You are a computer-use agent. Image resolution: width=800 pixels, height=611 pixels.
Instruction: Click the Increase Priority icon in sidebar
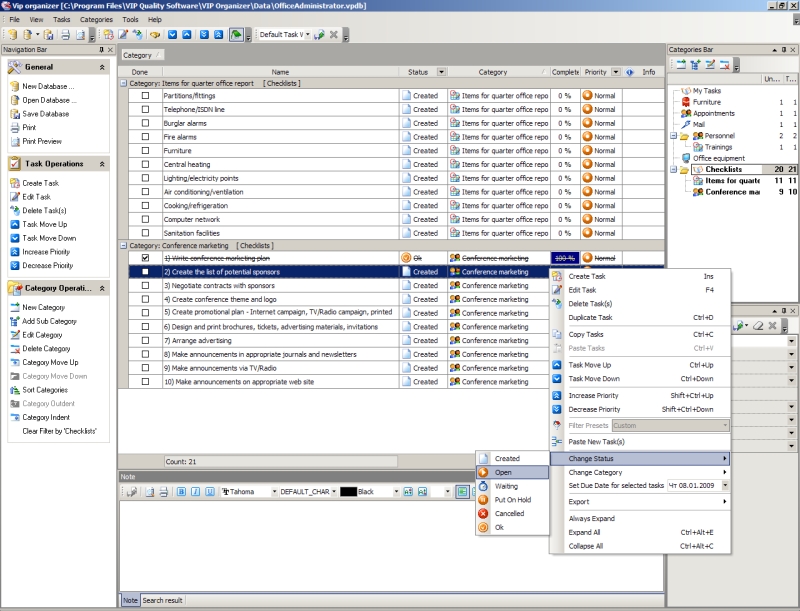tap(14, 252)
